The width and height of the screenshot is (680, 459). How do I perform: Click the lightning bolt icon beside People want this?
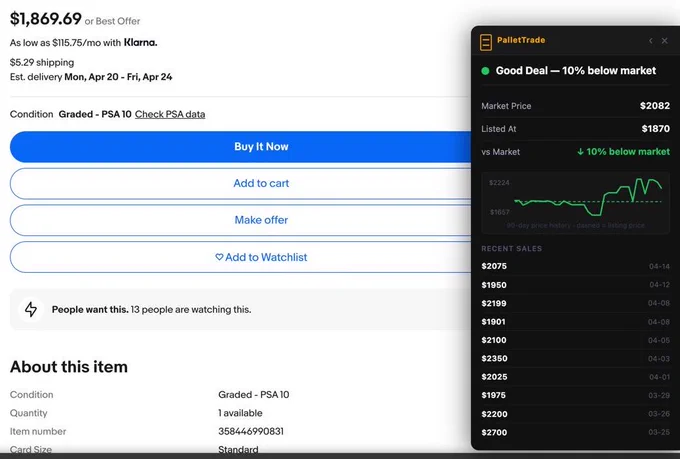click(x=31, y=309)
